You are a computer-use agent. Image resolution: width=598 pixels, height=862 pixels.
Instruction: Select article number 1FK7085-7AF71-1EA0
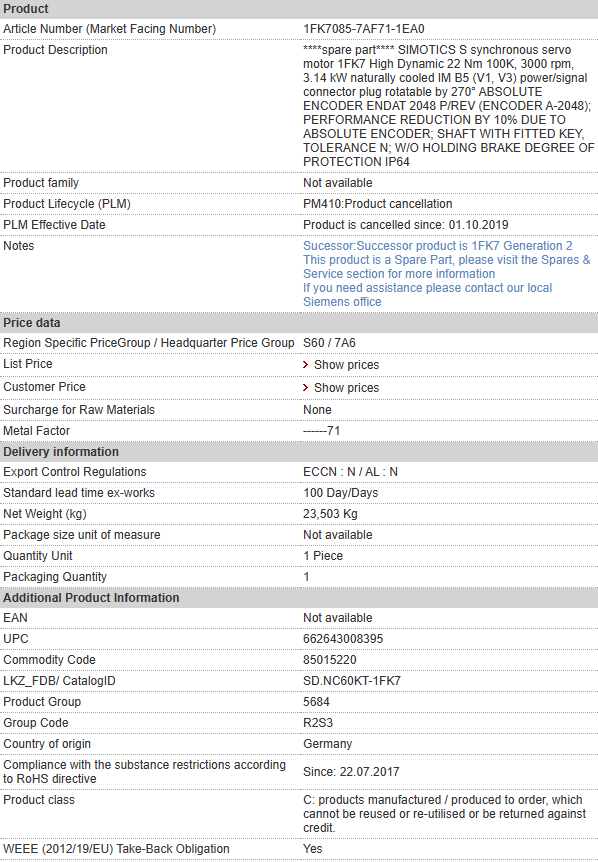pos(363,29)
